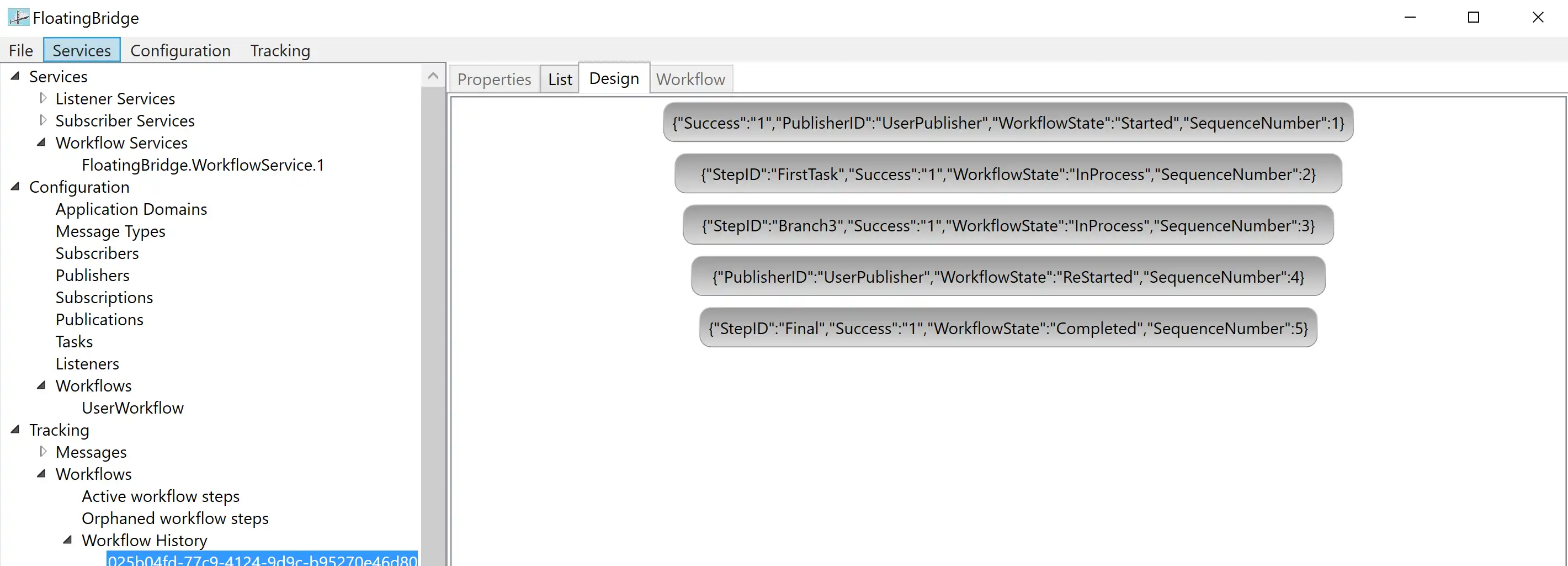Viewport: 1568px width, 566px height.
Task: Select Message Types in the tree
Action: (110, 231)
